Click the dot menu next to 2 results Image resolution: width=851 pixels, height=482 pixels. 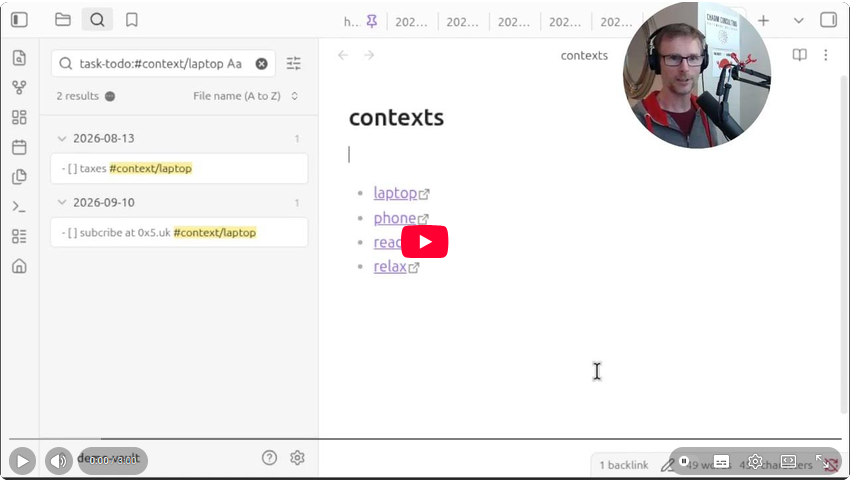(x=110, y=97)
